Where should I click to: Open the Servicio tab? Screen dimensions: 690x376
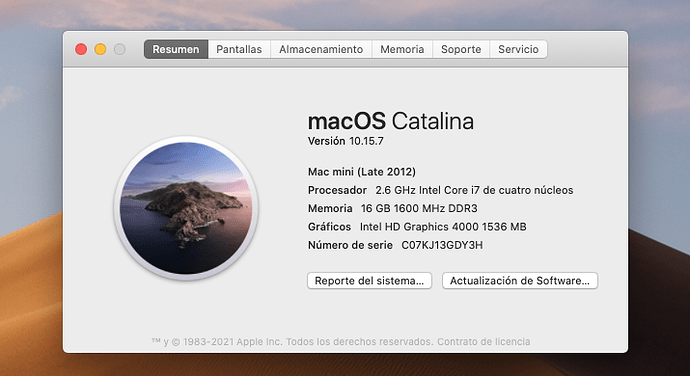[518, 49]
